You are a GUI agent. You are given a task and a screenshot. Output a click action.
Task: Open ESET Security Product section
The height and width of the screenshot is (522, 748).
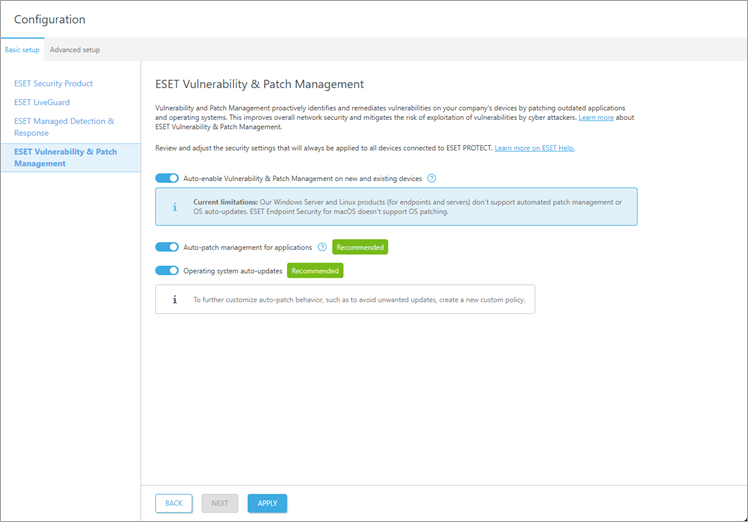tap(53, 84)
